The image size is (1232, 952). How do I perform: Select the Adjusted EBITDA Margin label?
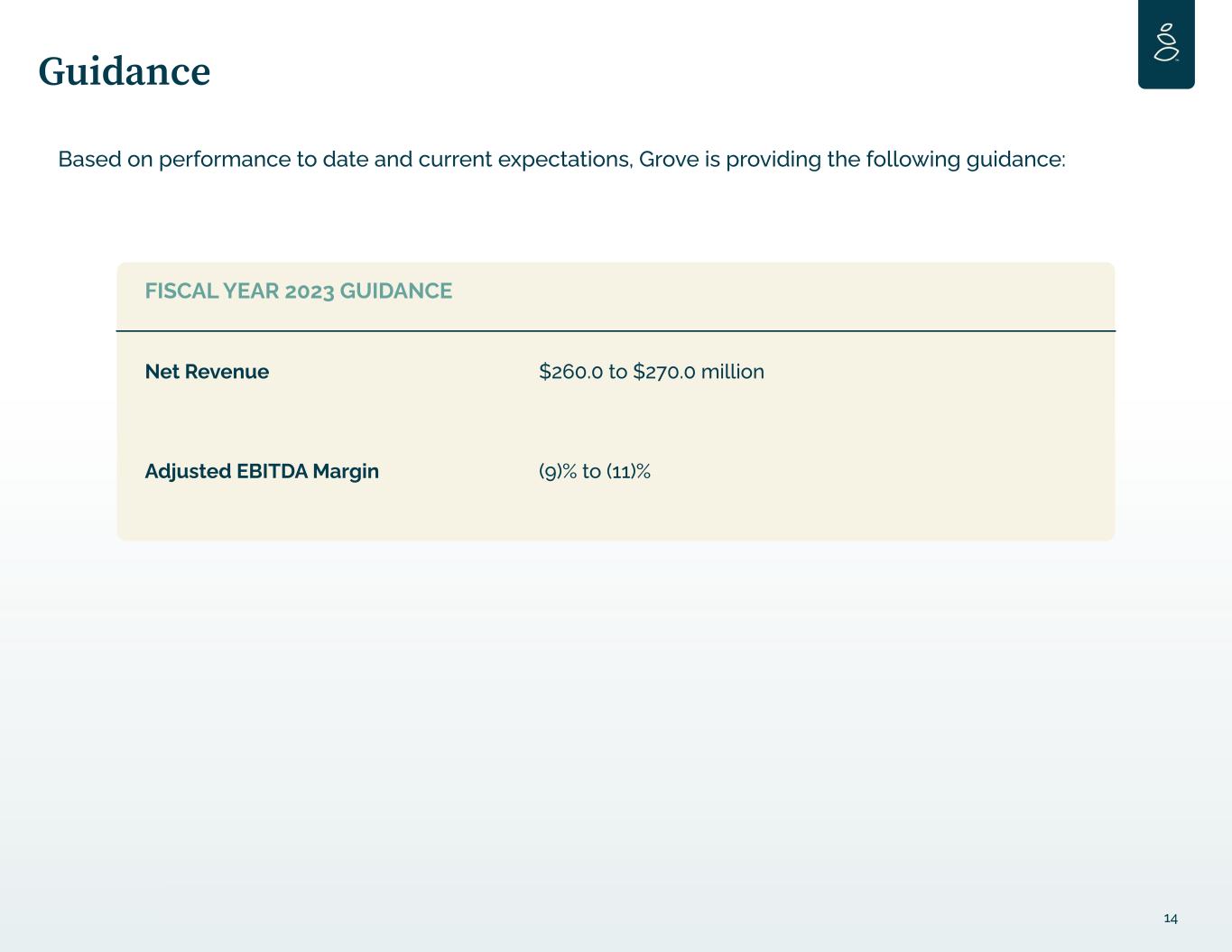[x=262, y=471]
